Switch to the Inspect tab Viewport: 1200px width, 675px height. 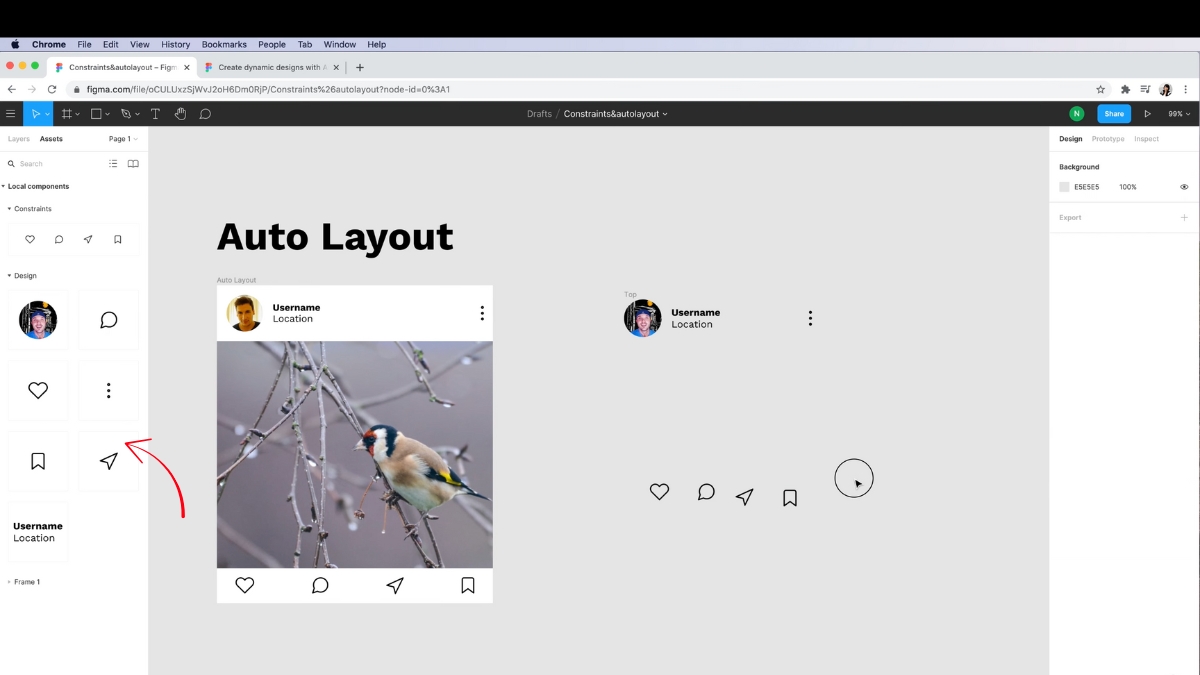tap(1147, 139)
